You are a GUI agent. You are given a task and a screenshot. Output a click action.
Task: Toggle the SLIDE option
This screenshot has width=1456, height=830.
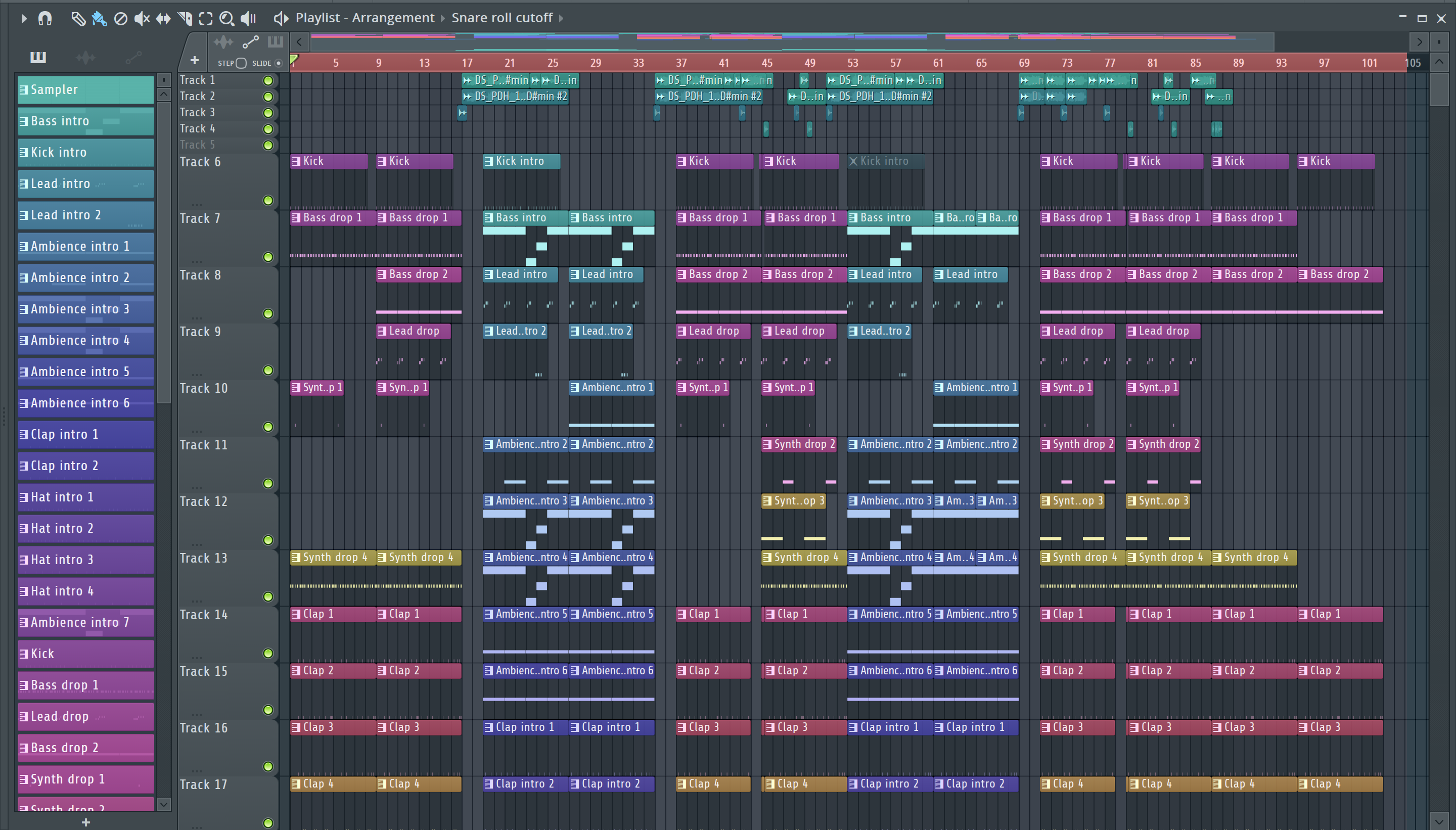(x=278, y=63)
